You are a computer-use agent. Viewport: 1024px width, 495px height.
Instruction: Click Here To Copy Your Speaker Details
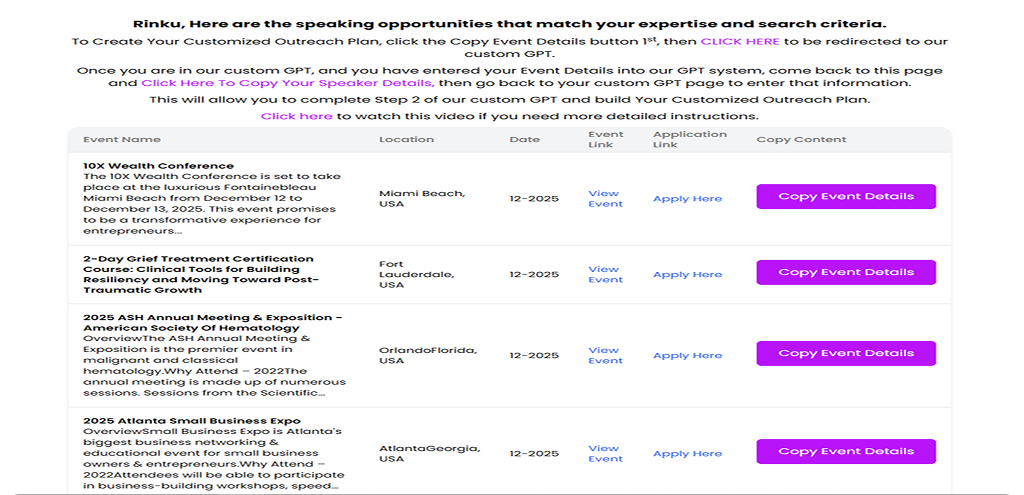pyautogui.click(x=287, y=84)
